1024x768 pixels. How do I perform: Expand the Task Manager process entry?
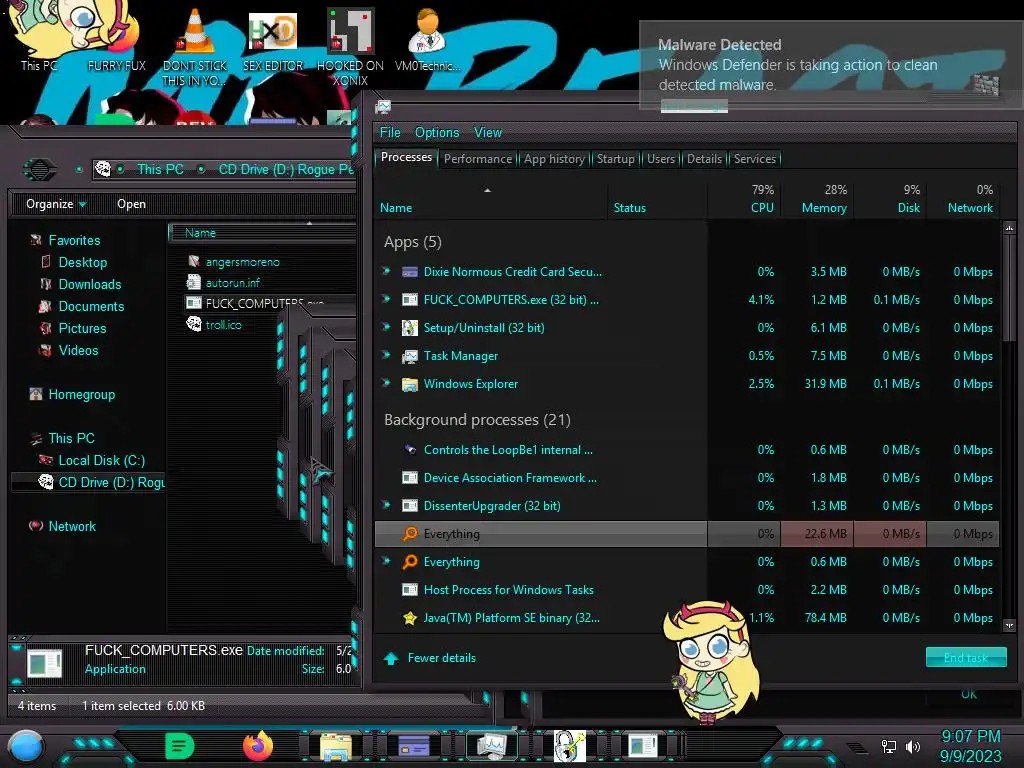(386, 355)
